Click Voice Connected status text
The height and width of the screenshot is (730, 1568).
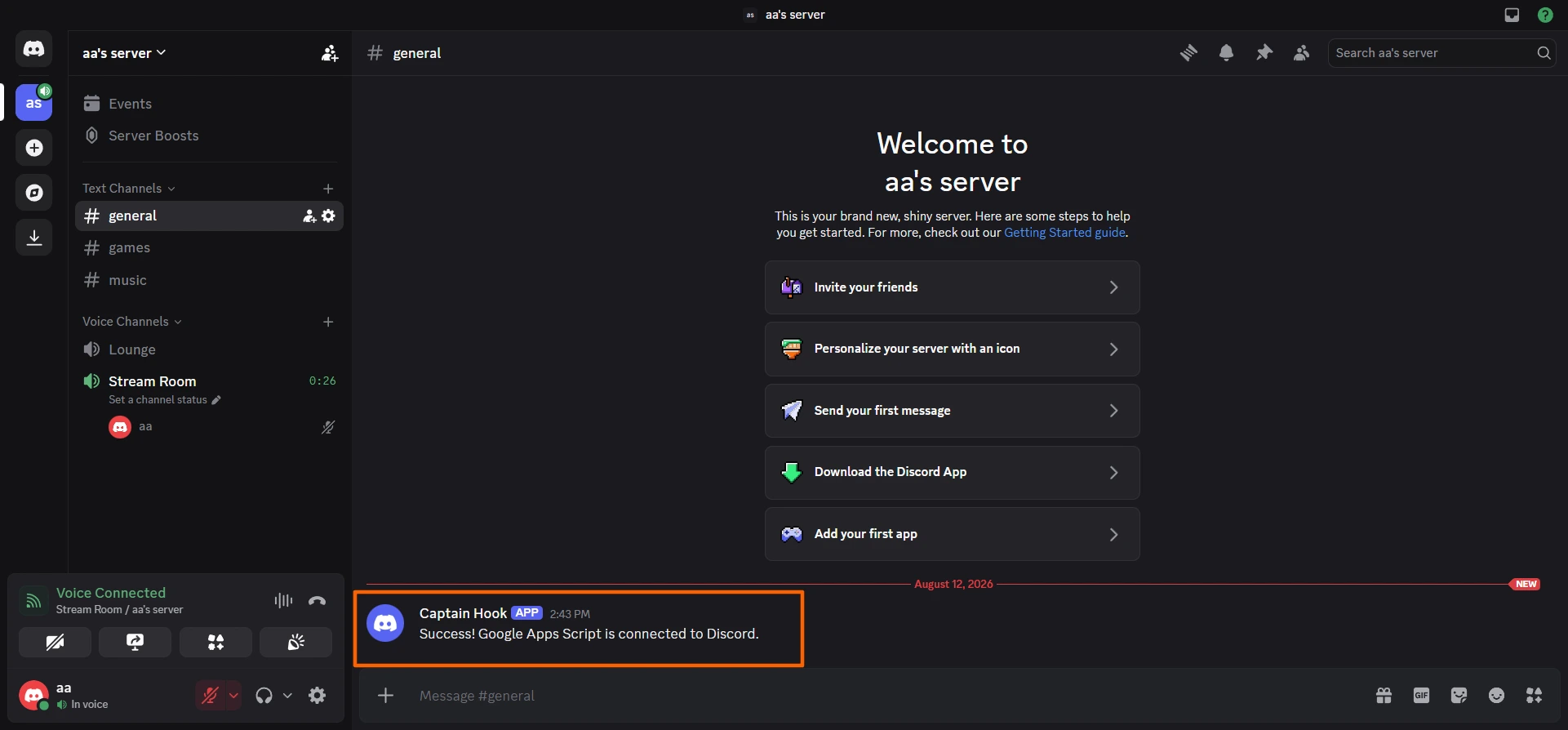tap(111, 593)
